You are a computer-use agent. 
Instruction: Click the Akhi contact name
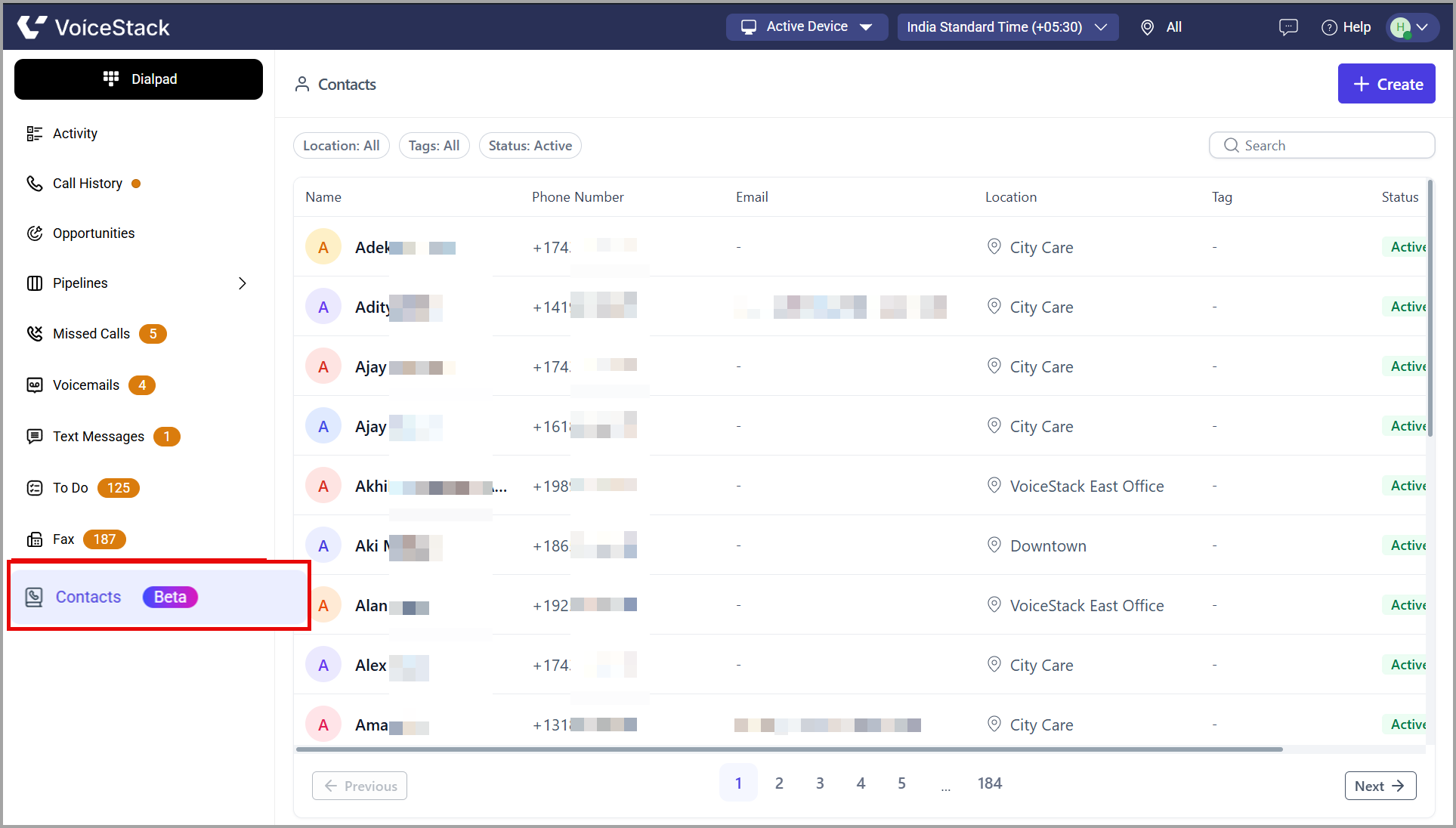431,487
